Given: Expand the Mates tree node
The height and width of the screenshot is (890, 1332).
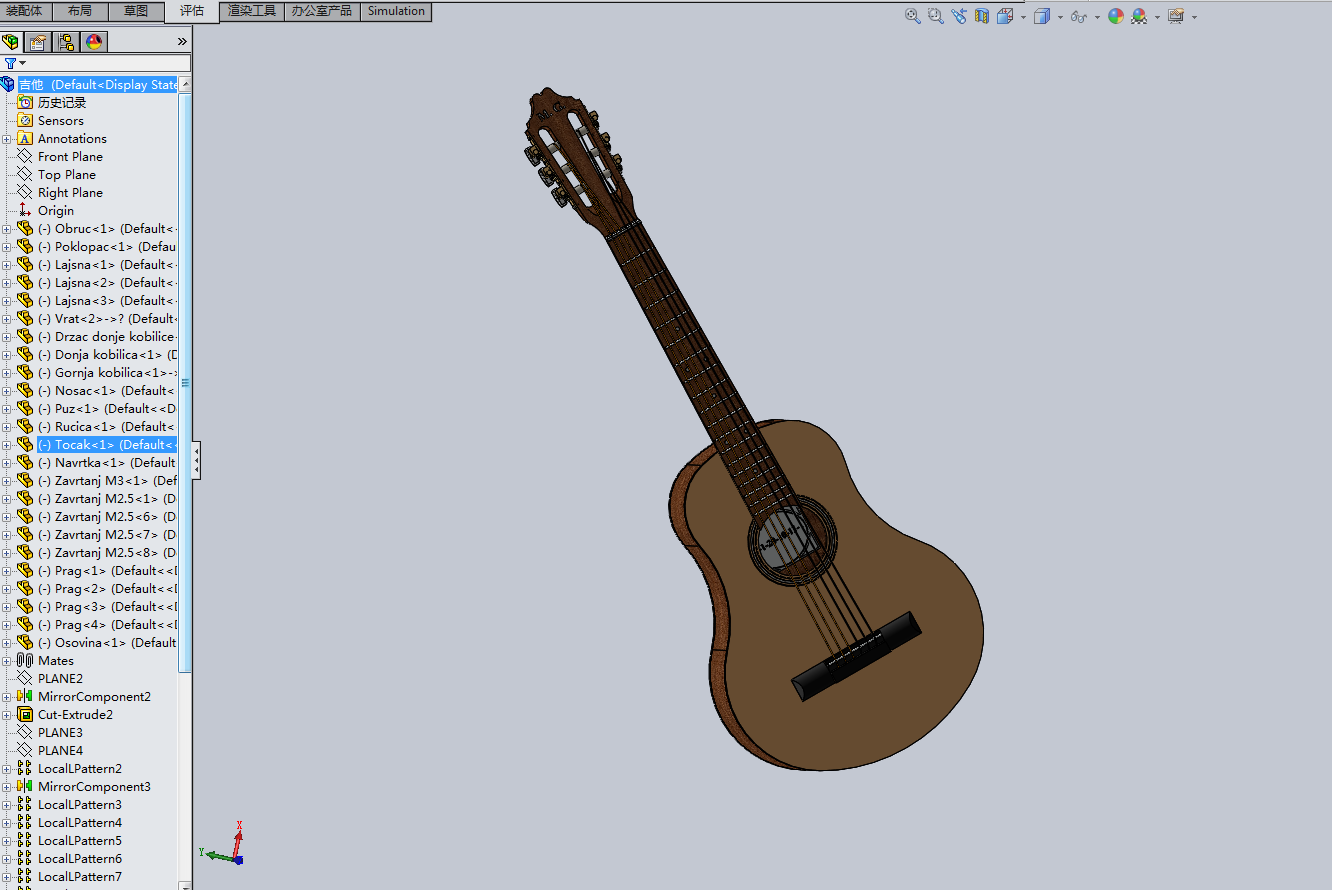Looking at the screenshot, I should click(7, 661).
